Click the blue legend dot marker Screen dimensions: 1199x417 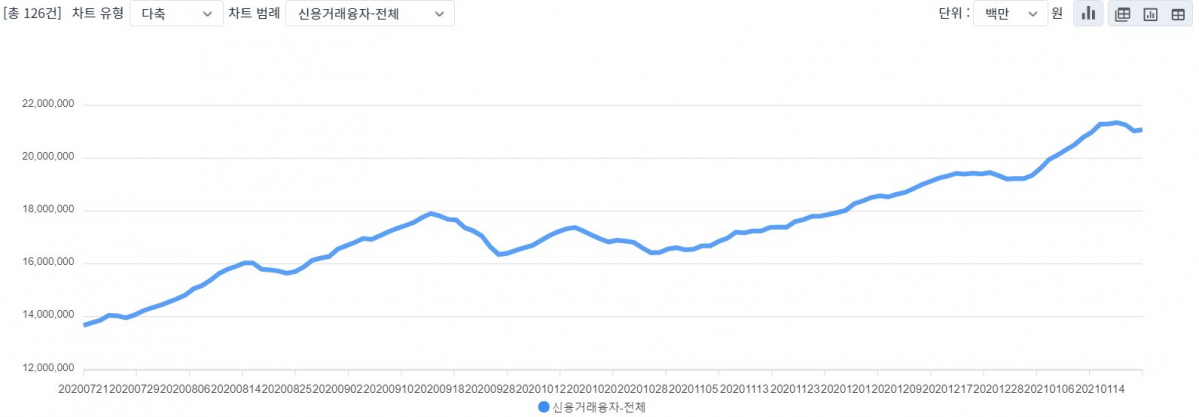544,407
